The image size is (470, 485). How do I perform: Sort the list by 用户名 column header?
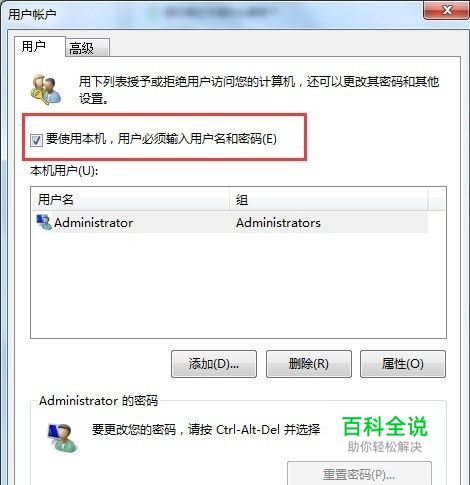click(x=130, y=199)
